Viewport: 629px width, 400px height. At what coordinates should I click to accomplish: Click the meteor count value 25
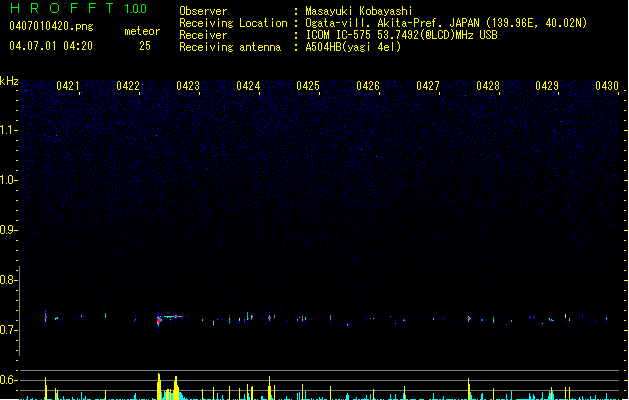145,46
